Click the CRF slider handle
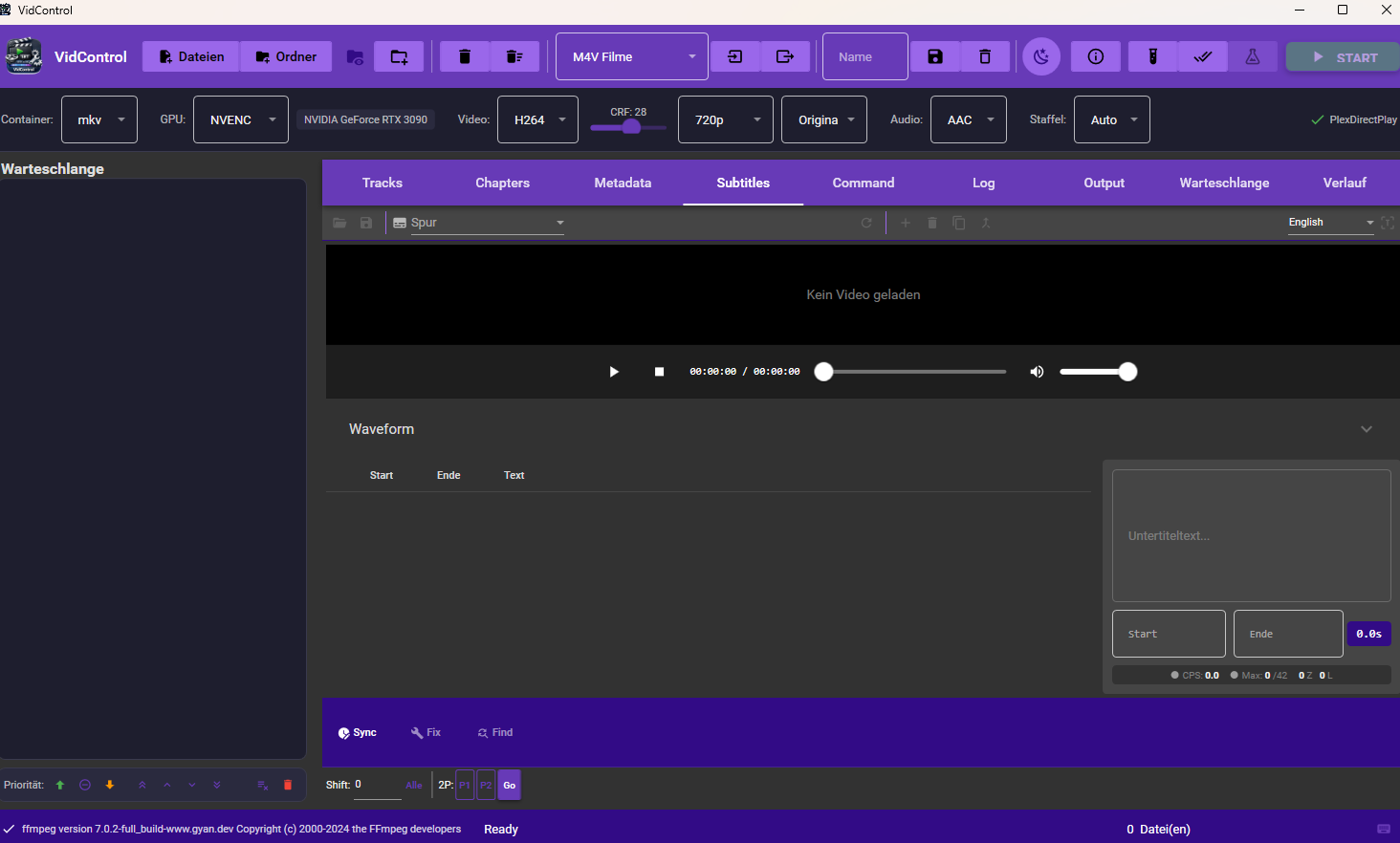This screenshot has width=1400, height=843. tap(631, 126)
